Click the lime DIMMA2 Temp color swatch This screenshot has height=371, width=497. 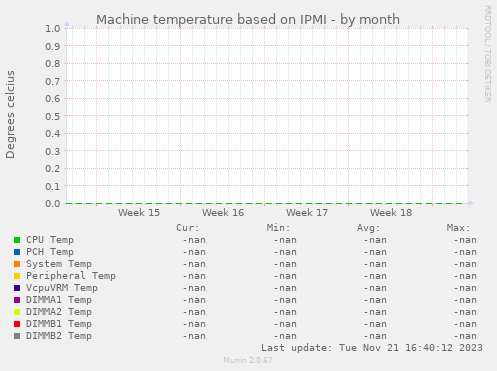coord(17,312)
